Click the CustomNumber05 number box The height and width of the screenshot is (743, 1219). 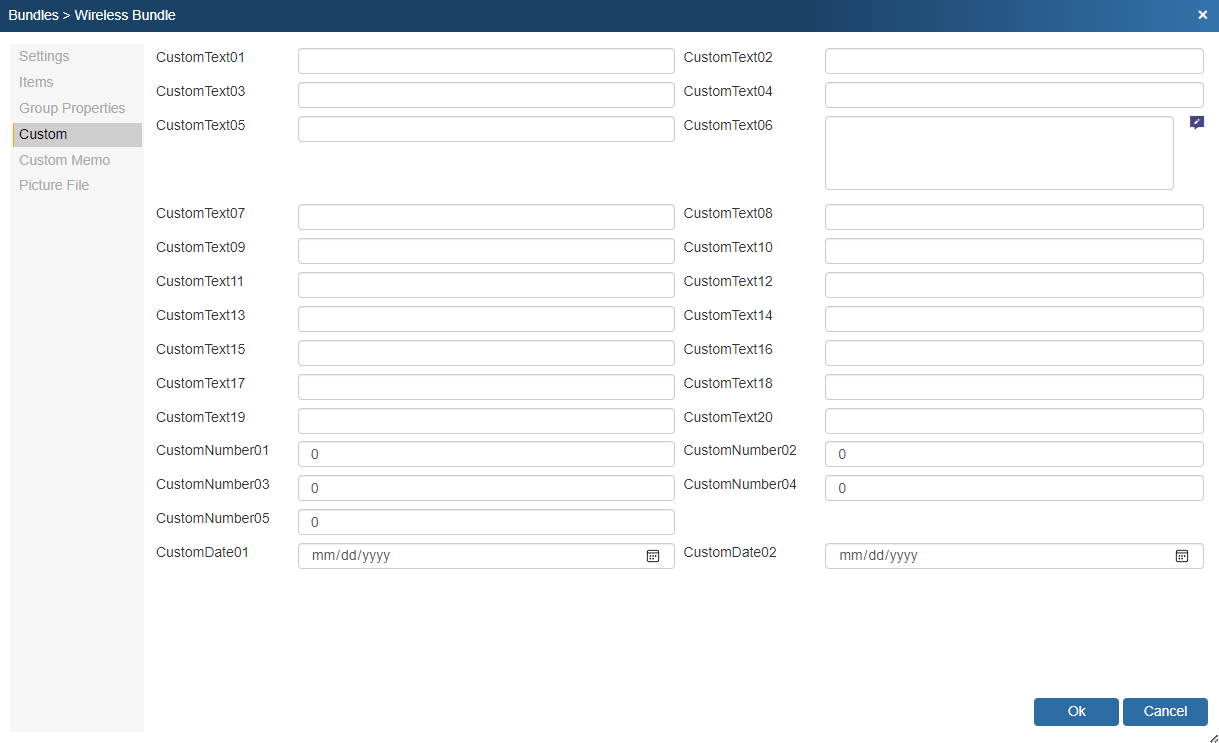[486, 522]
